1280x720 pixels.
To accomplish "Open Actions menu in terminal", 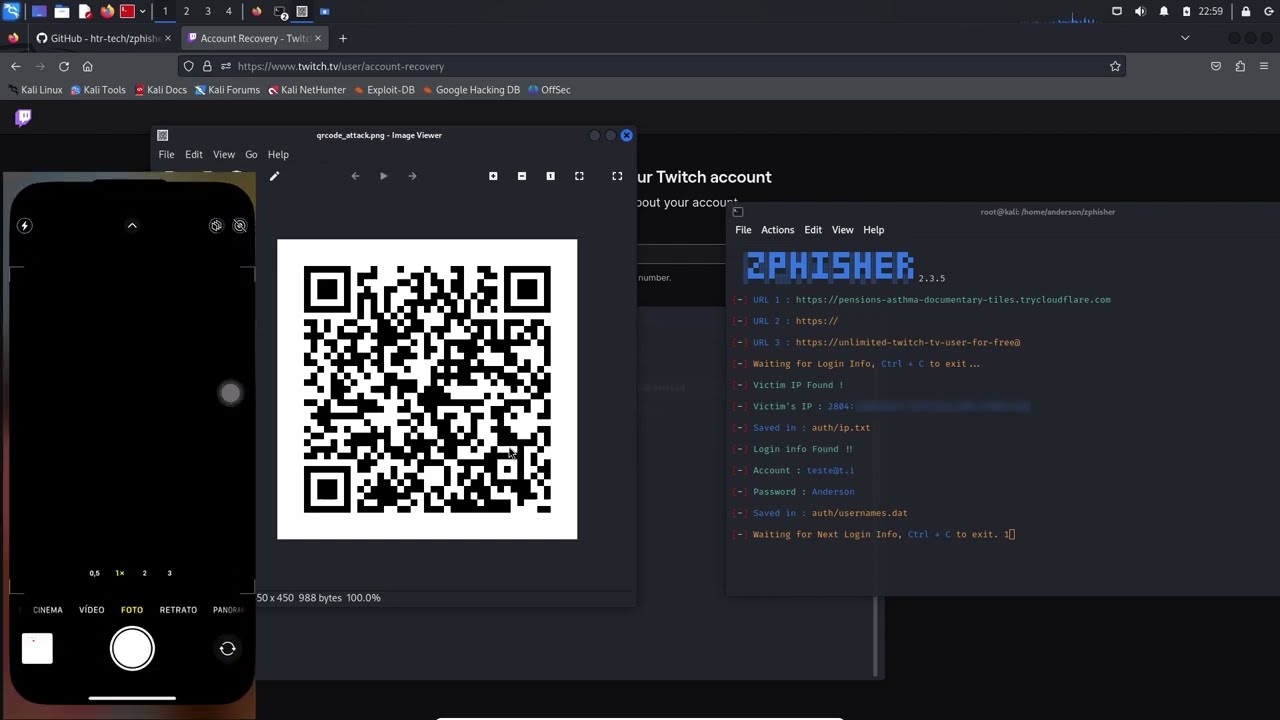I will (x=777, y=230).
